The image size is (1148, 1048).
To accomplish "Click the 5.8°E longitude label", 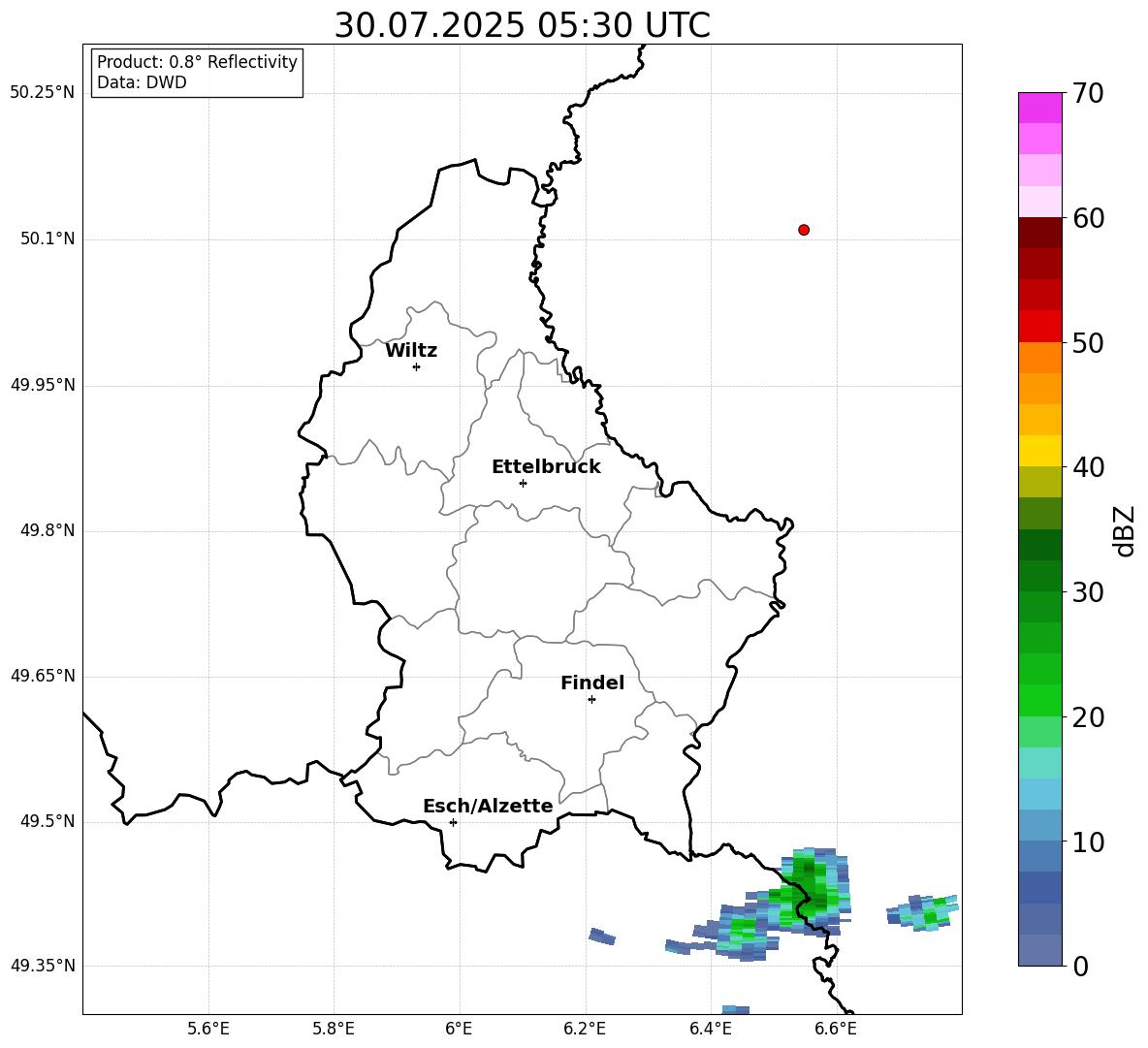I will point(334,1029).
